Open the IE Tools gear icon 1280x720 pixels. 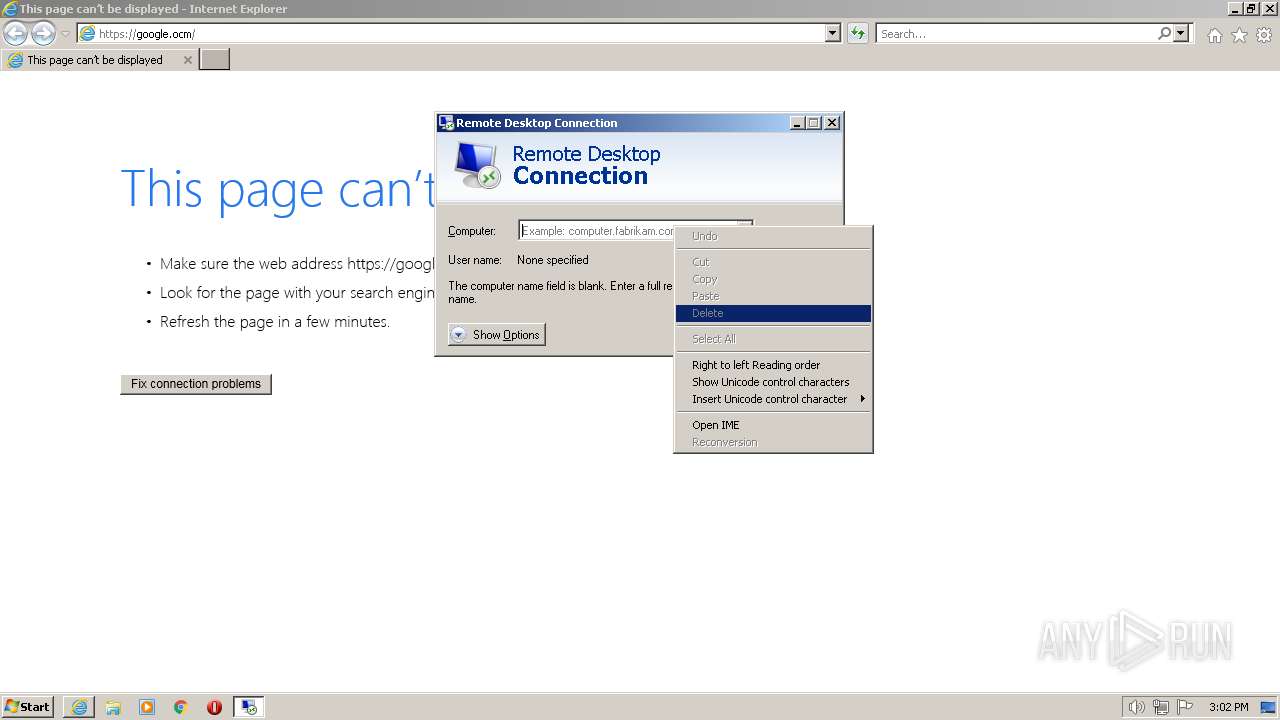click(1264, 35)
